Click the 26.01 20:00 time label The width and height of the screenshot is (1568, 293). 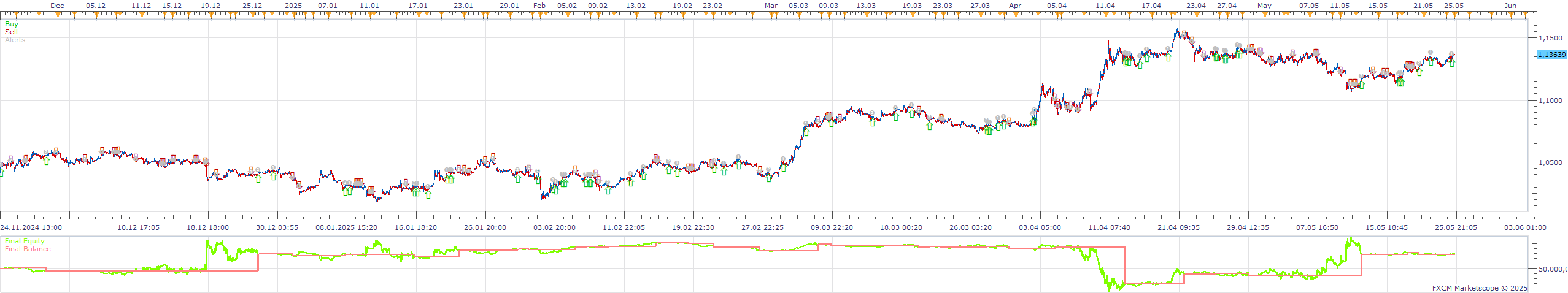(485, 227)
